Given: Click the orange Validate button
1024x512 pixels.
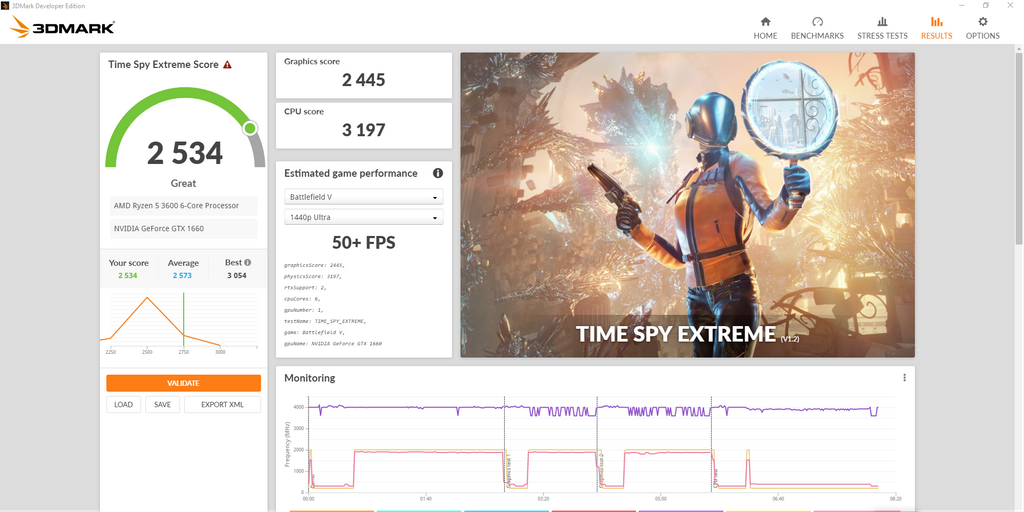Looking at the screenshot, I should (x=184, y=383).
